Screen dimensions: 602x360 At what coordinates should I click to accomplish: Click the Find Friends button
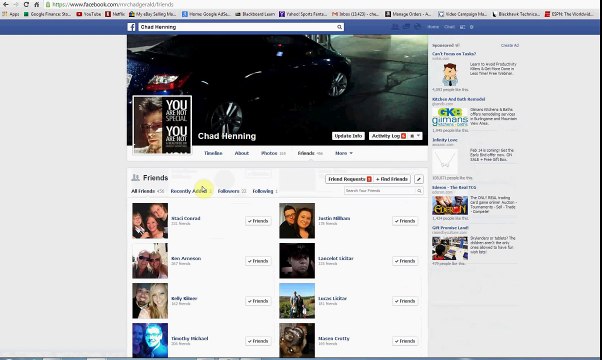point(392,179)
